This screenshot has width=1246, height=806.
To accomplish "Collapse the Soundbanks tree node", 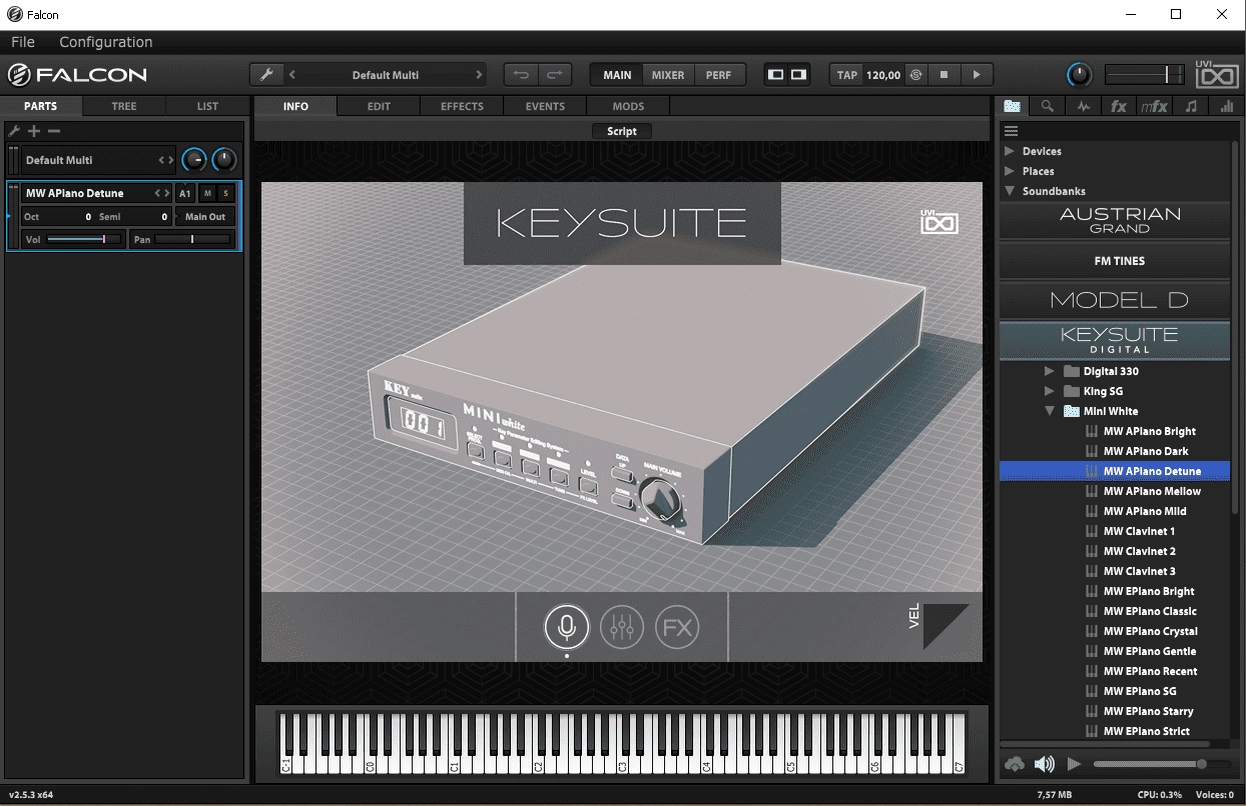I will click(1009, 191).
